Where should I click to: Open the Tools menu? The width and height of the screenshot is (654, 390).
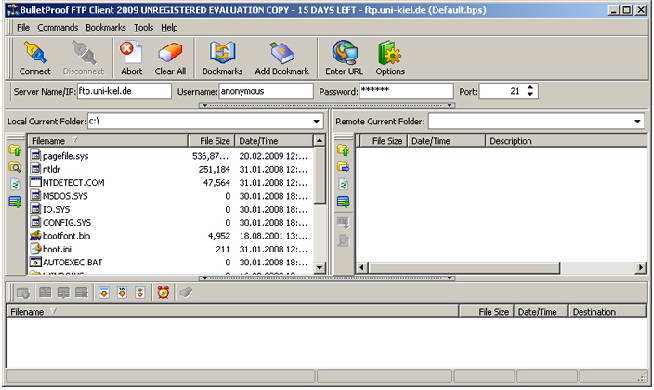[x=143, y=28]
